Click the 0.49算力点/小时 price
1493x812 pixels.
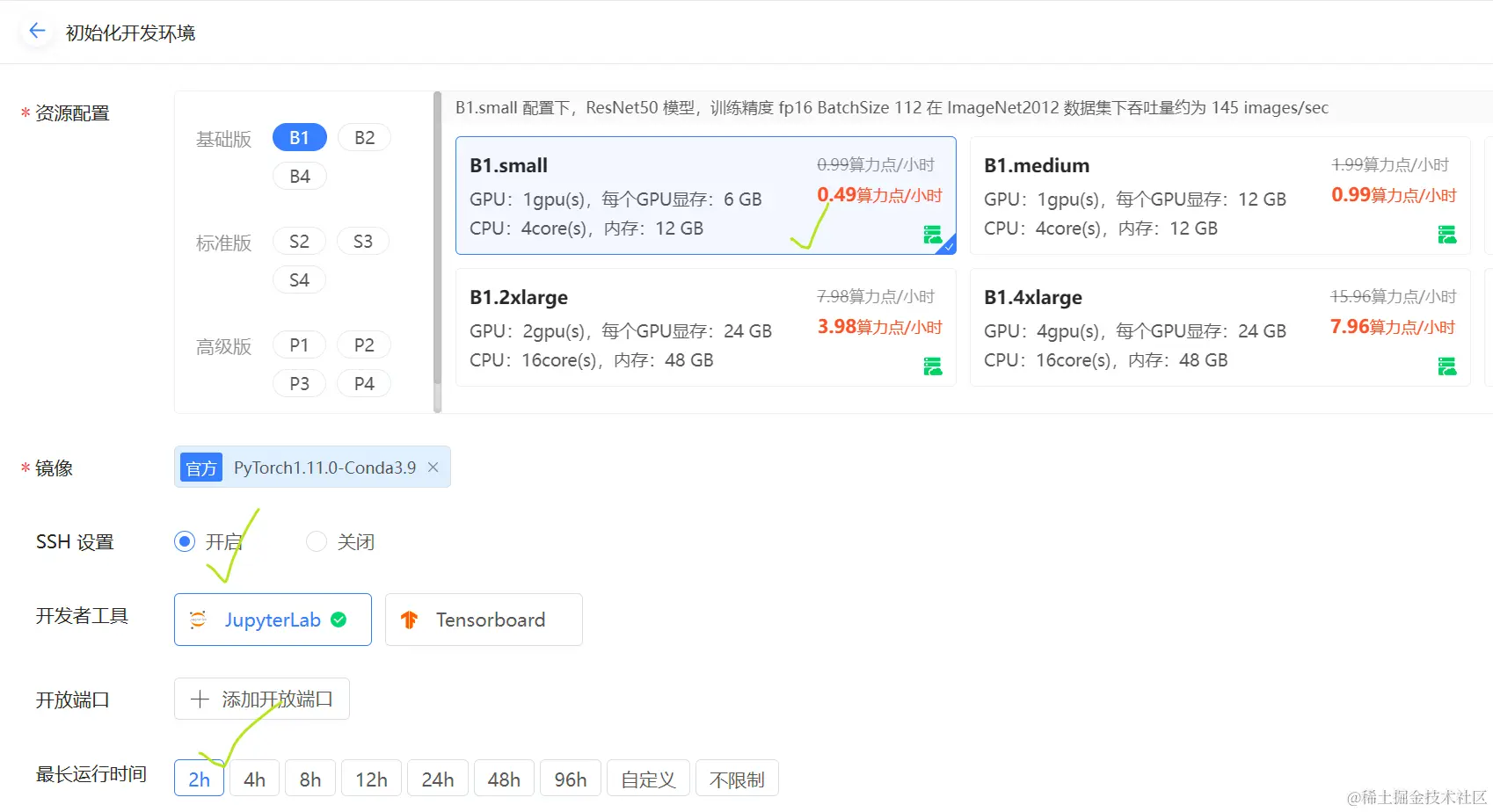coord(879,194)
